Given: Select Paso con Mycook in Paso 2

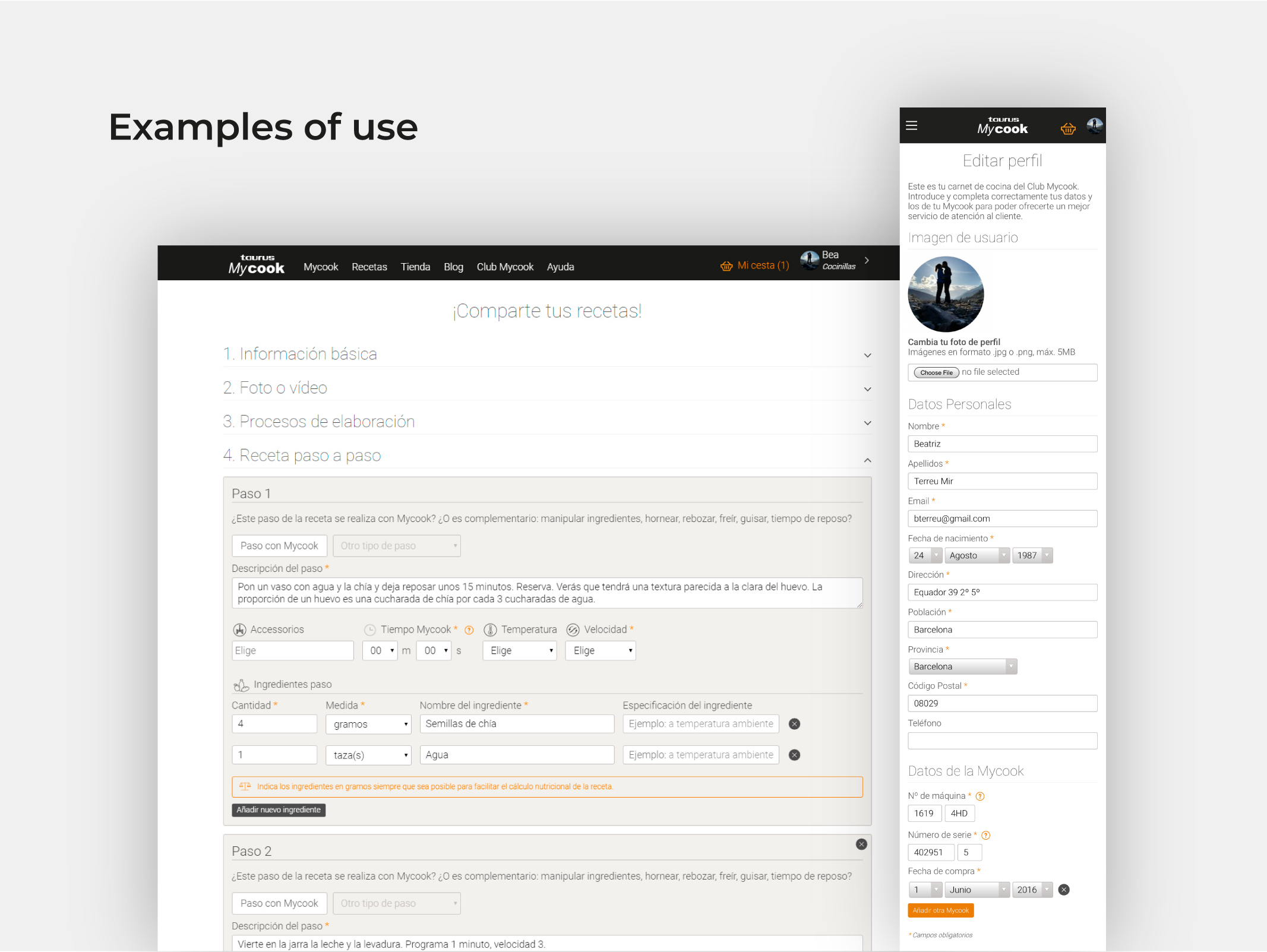Looking at the screenshot, I should [x=279, y=903].
